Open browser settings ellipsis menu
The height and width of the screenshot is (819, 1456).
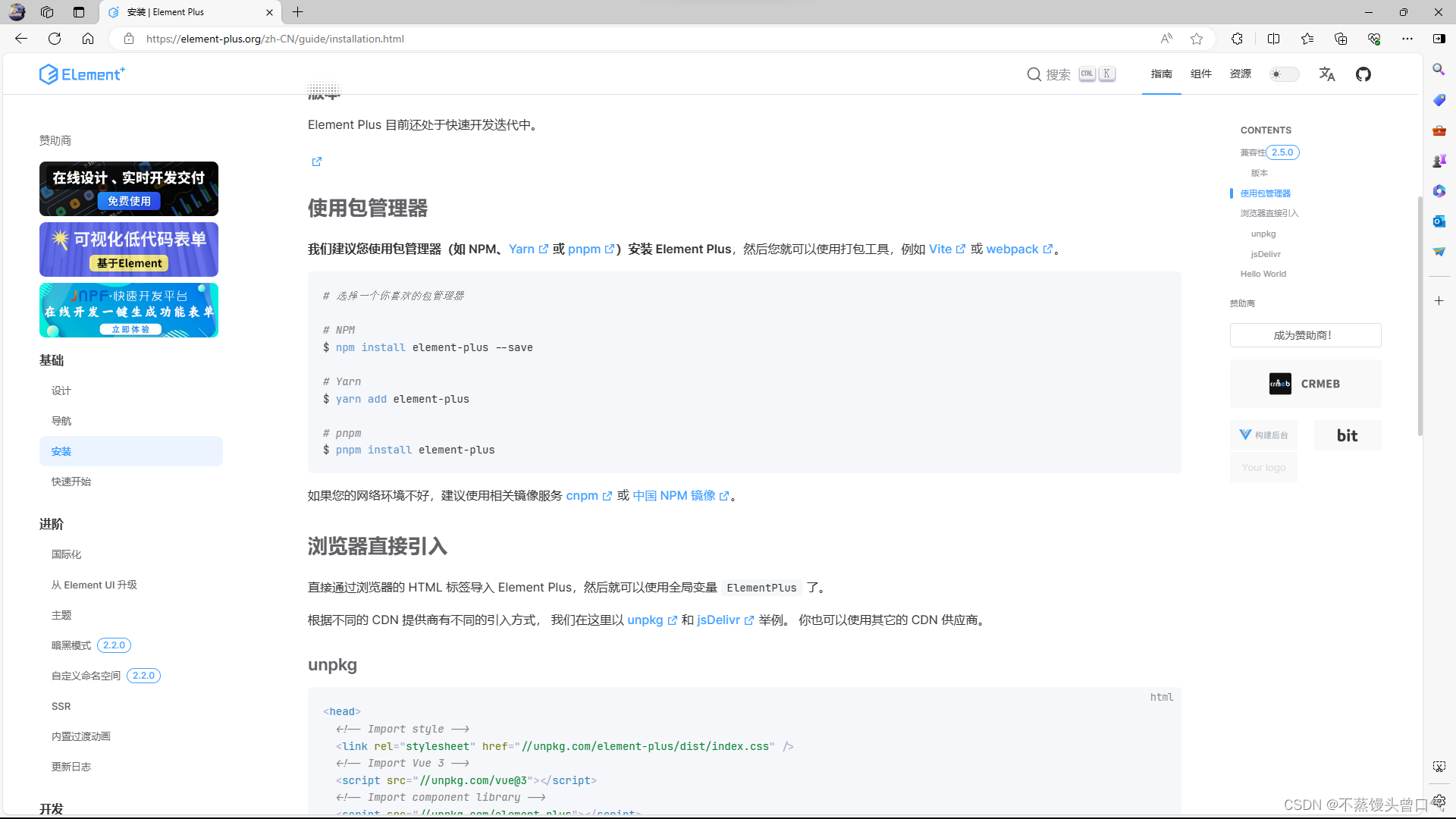click(x=1407, y=39)
